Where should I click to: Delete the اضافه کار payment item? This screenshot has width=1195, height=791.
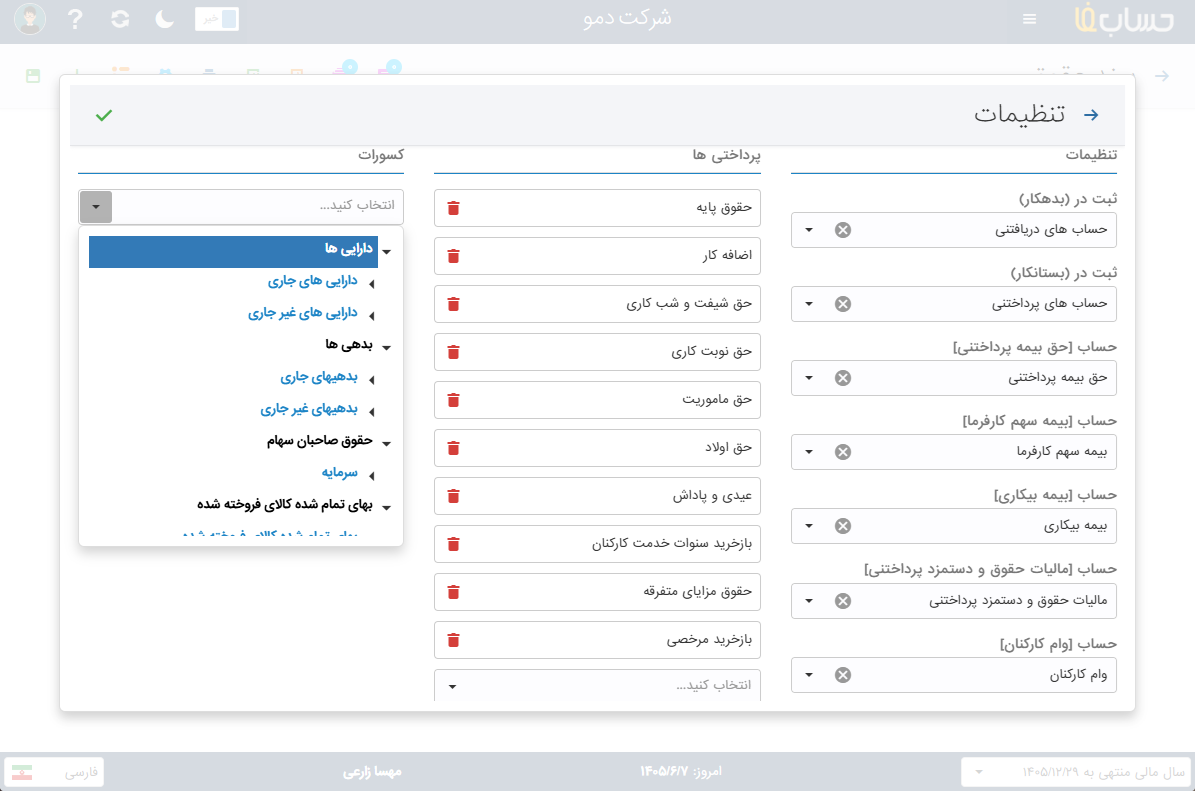coord(453,256)
